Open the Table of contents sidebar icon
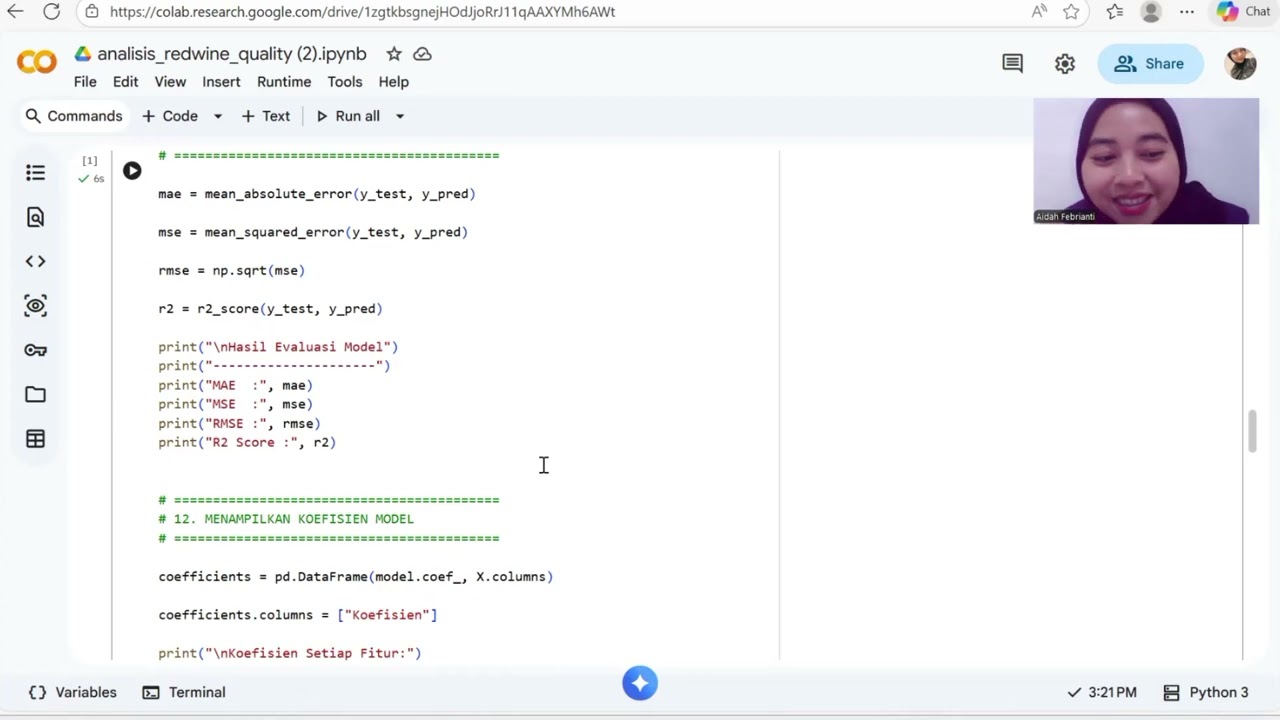 (x=35, y=173)
